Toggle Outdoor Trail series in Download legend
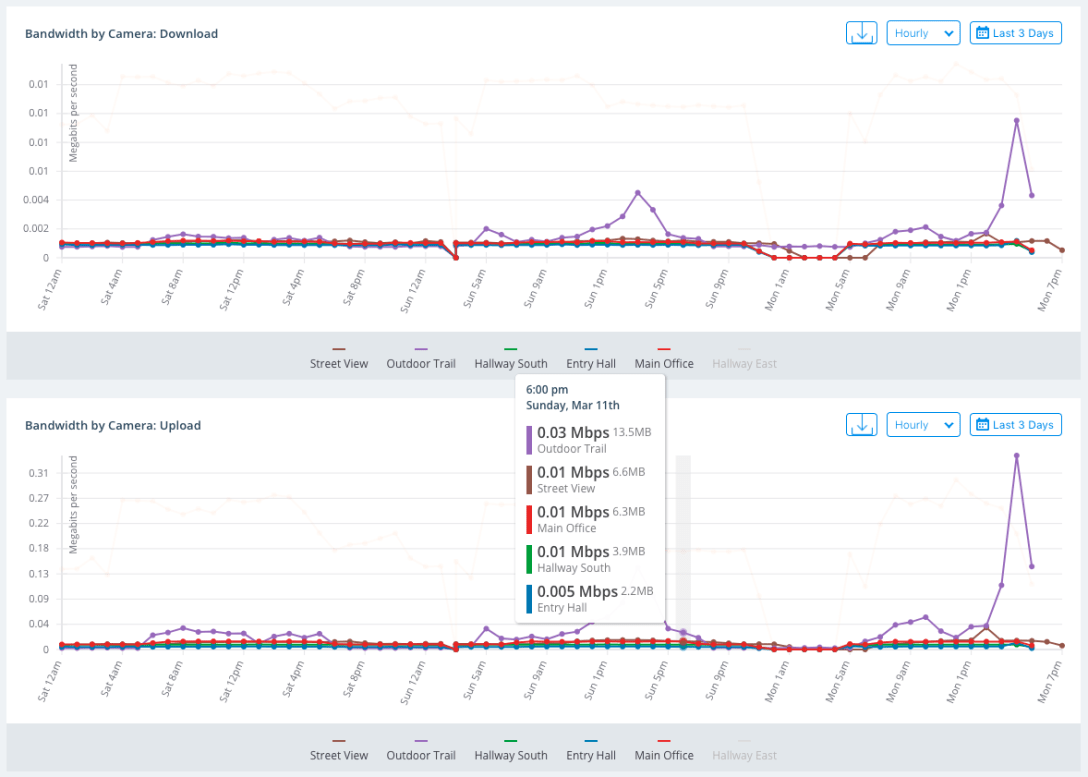1088x777 pixels. tap(421, 363)
